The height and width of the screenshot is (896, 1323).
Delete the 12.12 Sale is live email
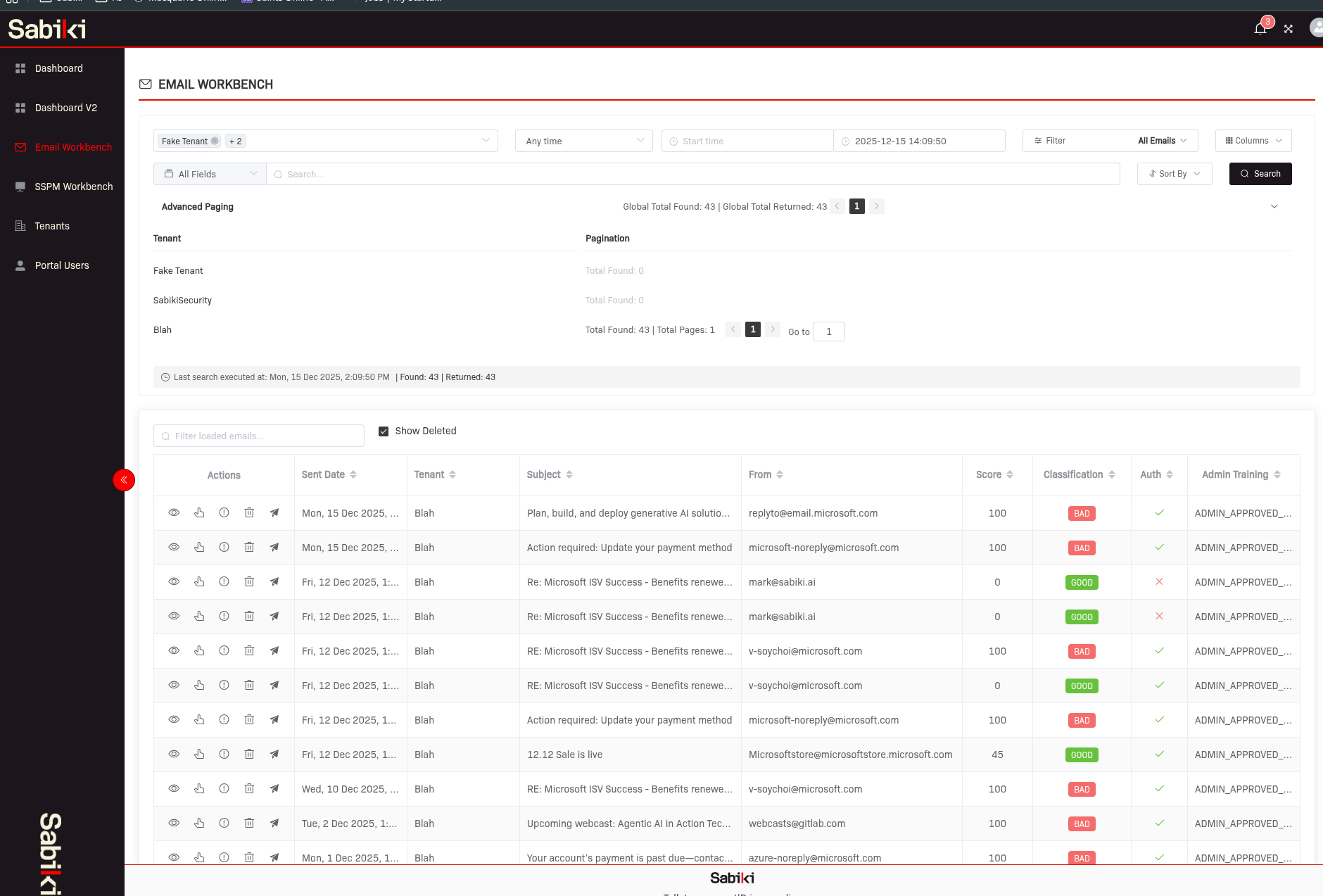pyautogui.click(x=249, y=755)
